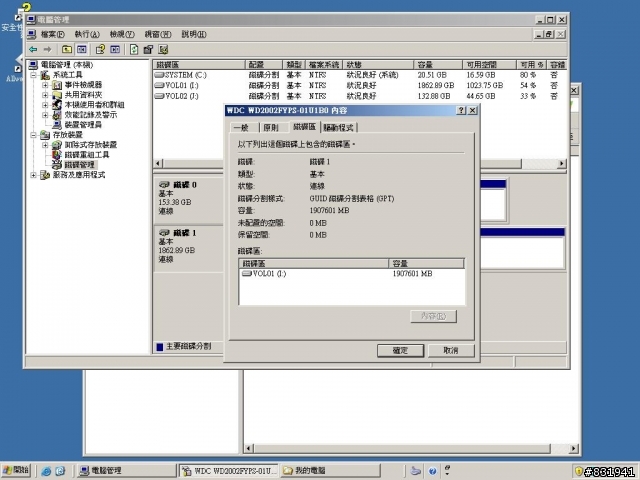The height and width of the screenshot is (480, 640).
Task: Click the 開始 Start button
Action: click(x=16, y=471)
